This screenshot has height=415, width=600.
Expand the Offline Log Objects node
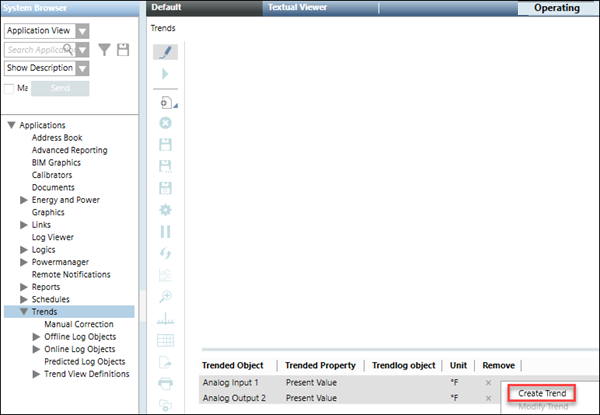(37, 337)
